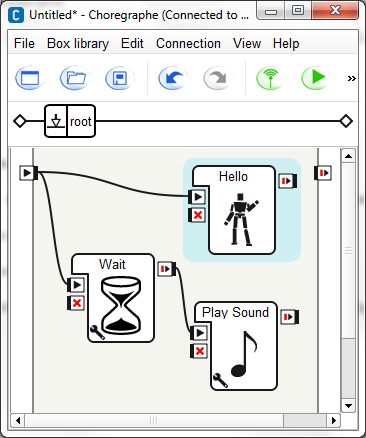366x438 pixels.
Task: Open Wait box parameters wrench icon
Action: 97,332
